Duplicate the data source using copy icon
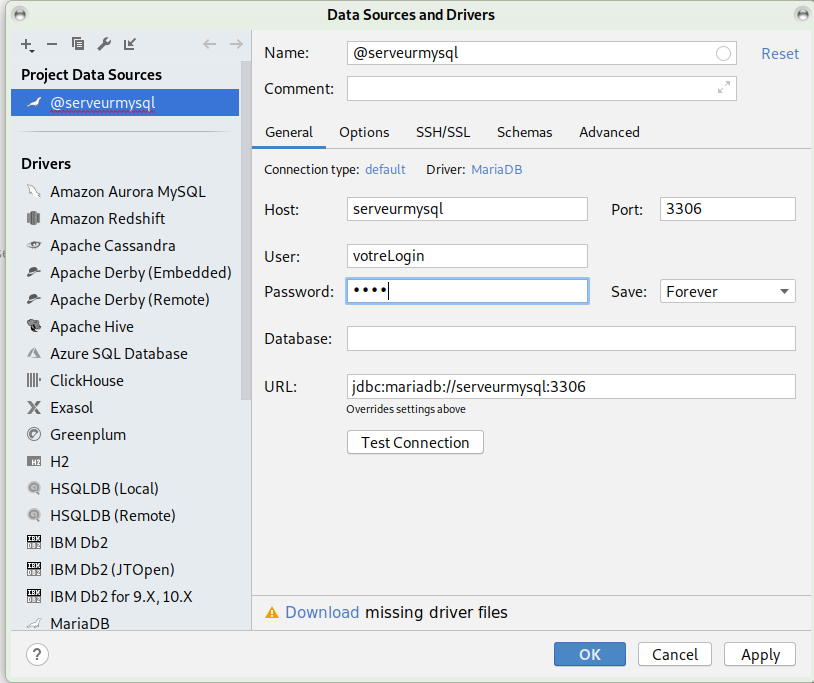 [x=78, y=44]
